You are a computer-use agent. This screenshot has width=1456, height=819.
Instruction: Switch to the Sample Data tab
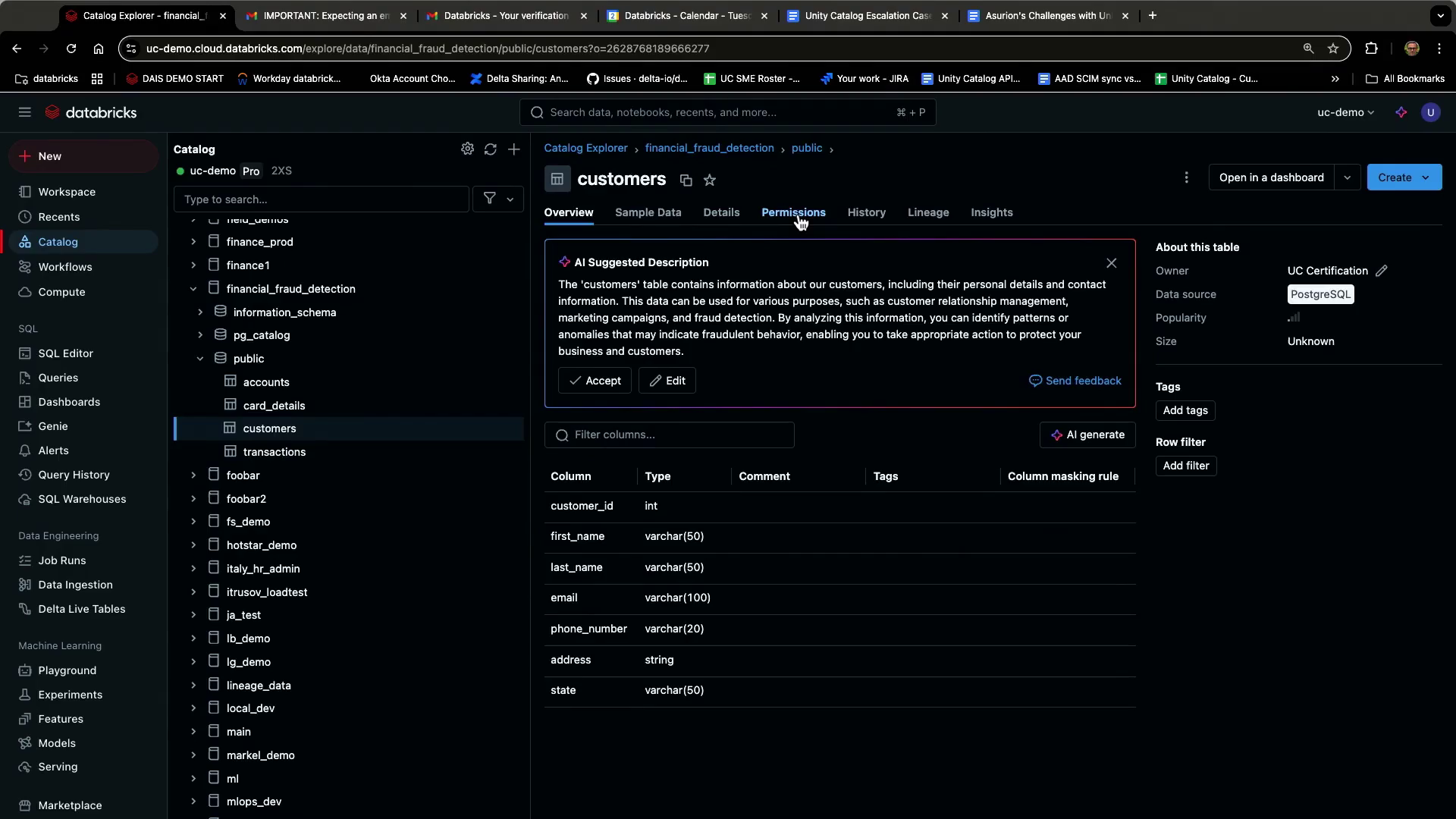[x=648, y=212]
